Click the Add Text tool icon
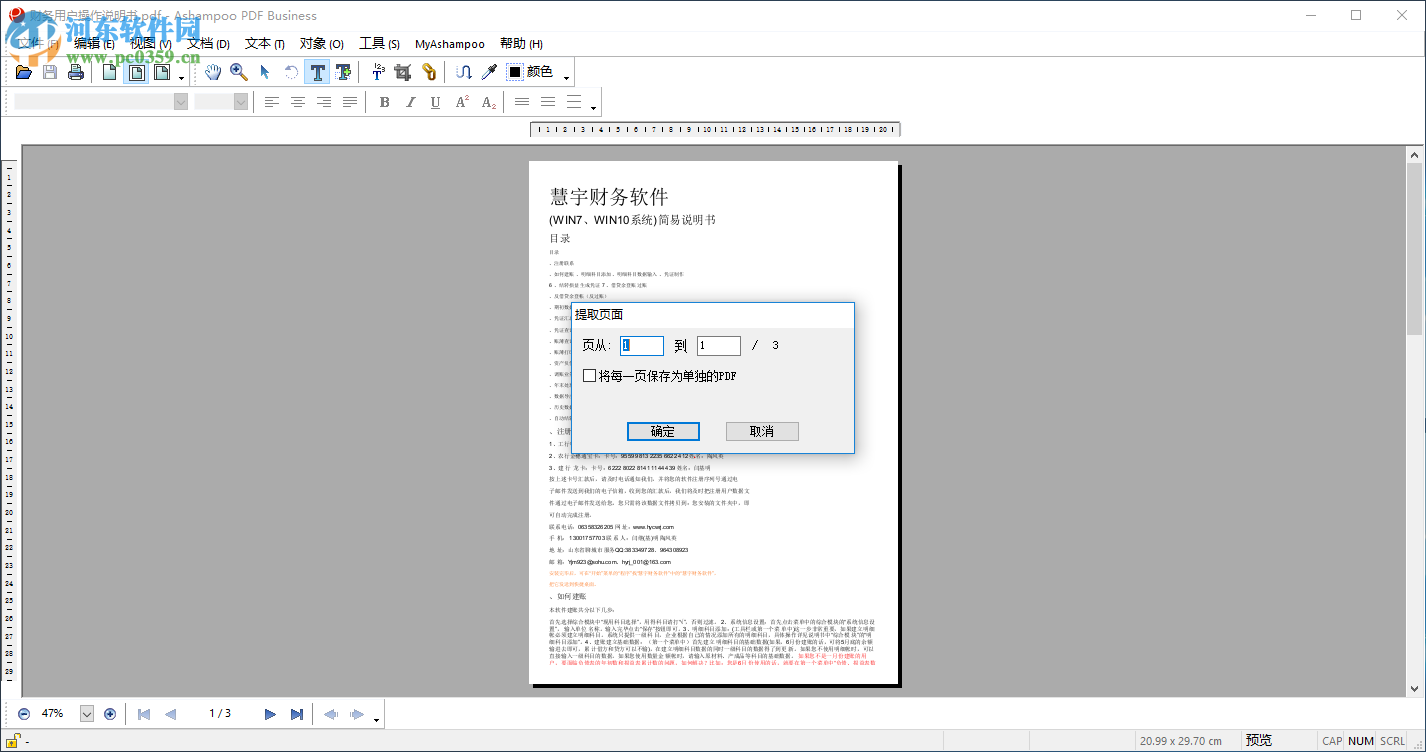Screen dimensions: 1426x752 pos(343,72)
